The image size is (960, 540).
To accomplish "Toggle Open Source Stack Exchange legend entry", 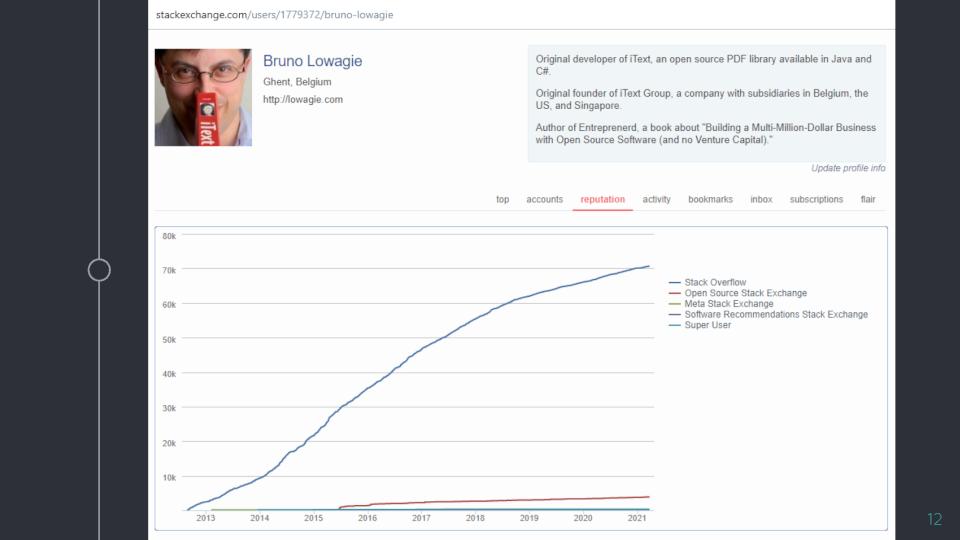I will tap(738, 293).
